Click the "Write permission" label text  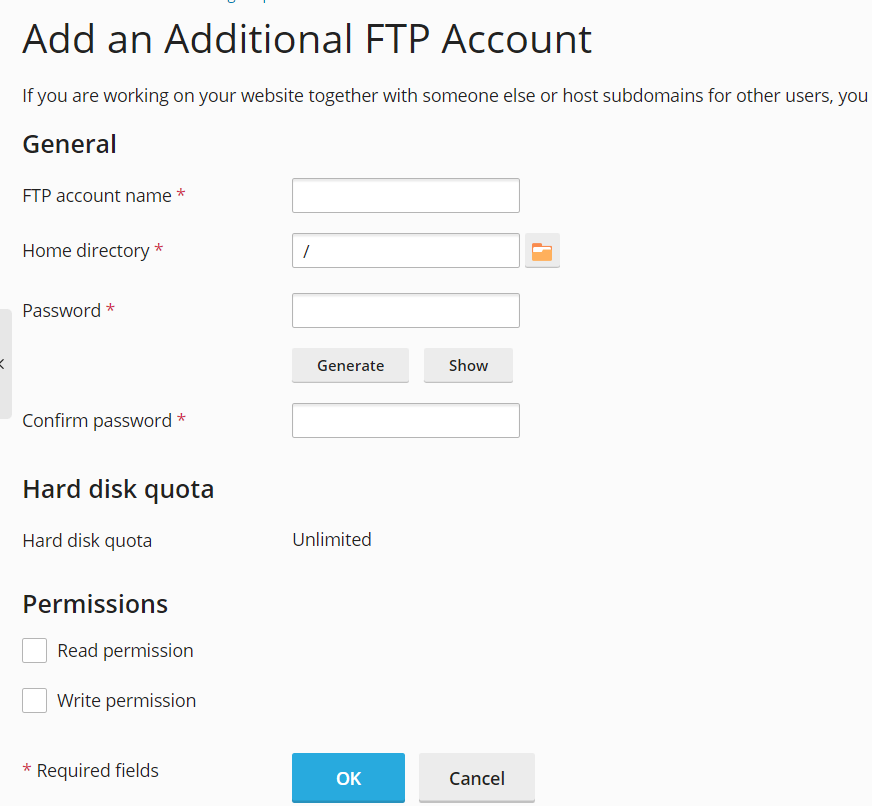coord(126,701)
